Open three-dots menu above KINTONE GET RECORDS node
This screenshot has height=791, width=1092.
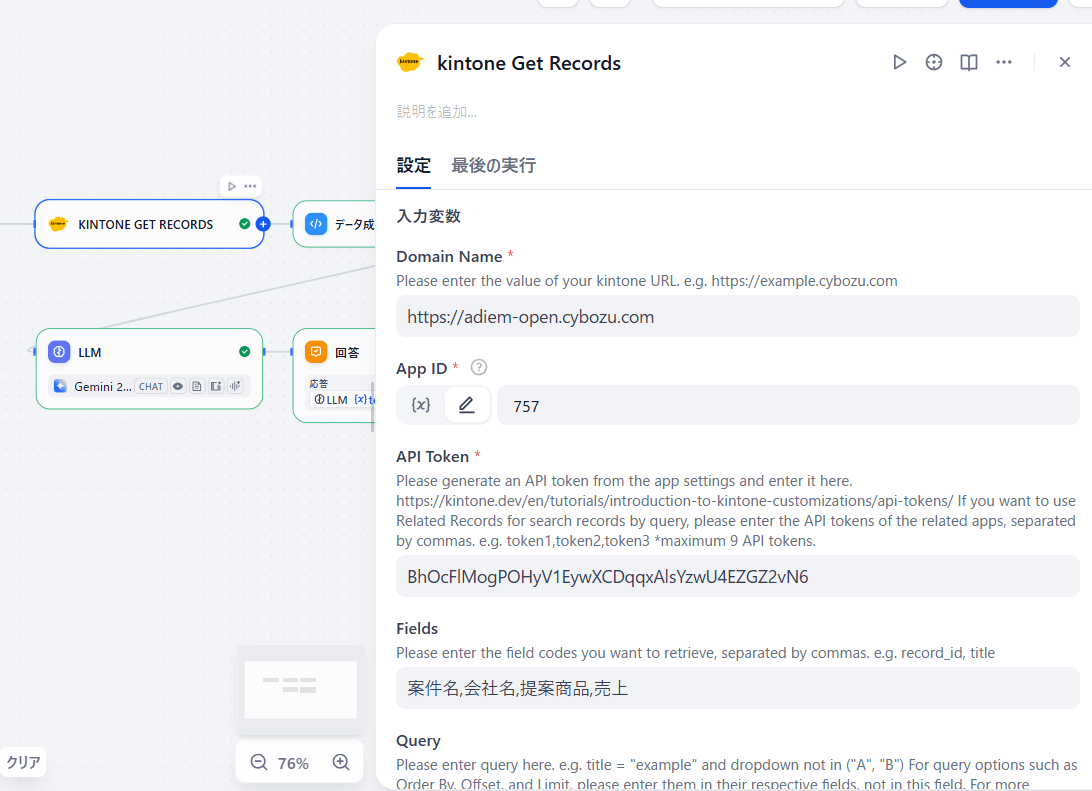250,186
